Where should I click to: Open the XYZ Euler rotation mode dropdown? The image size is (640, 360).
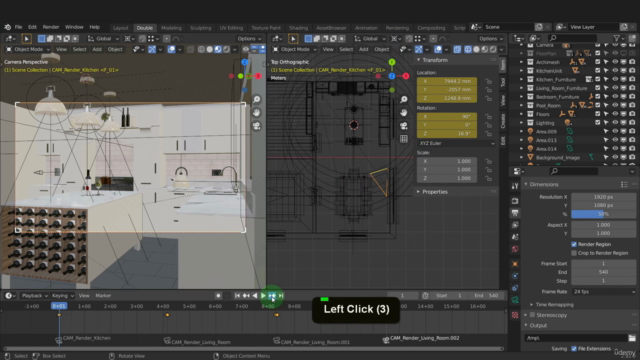point(456,143)
